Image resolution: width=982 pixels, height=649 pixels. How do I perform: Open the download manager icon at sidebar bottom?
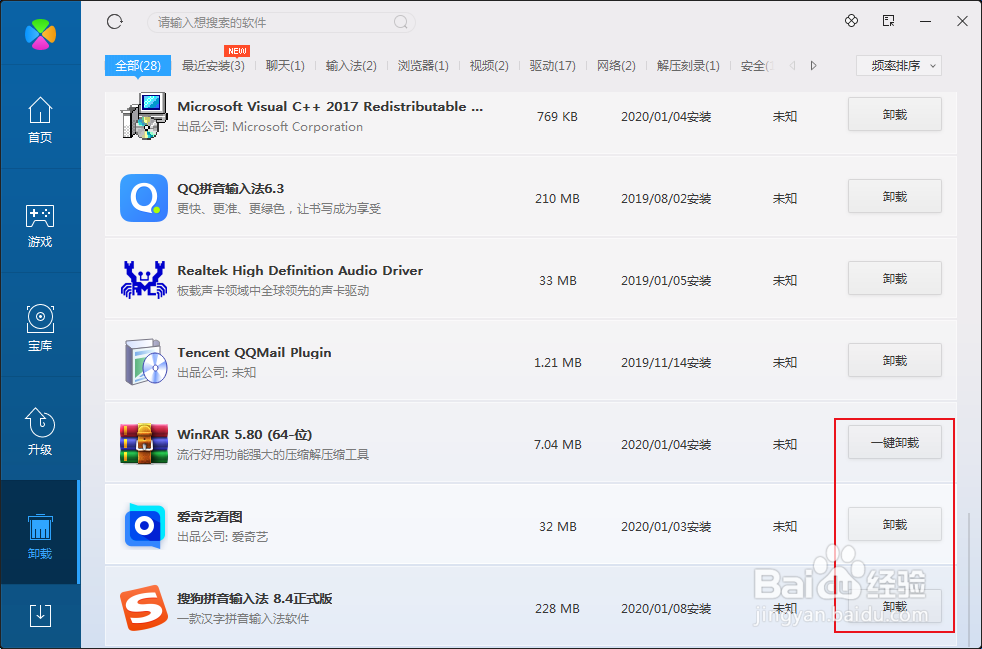pos(40,617)
